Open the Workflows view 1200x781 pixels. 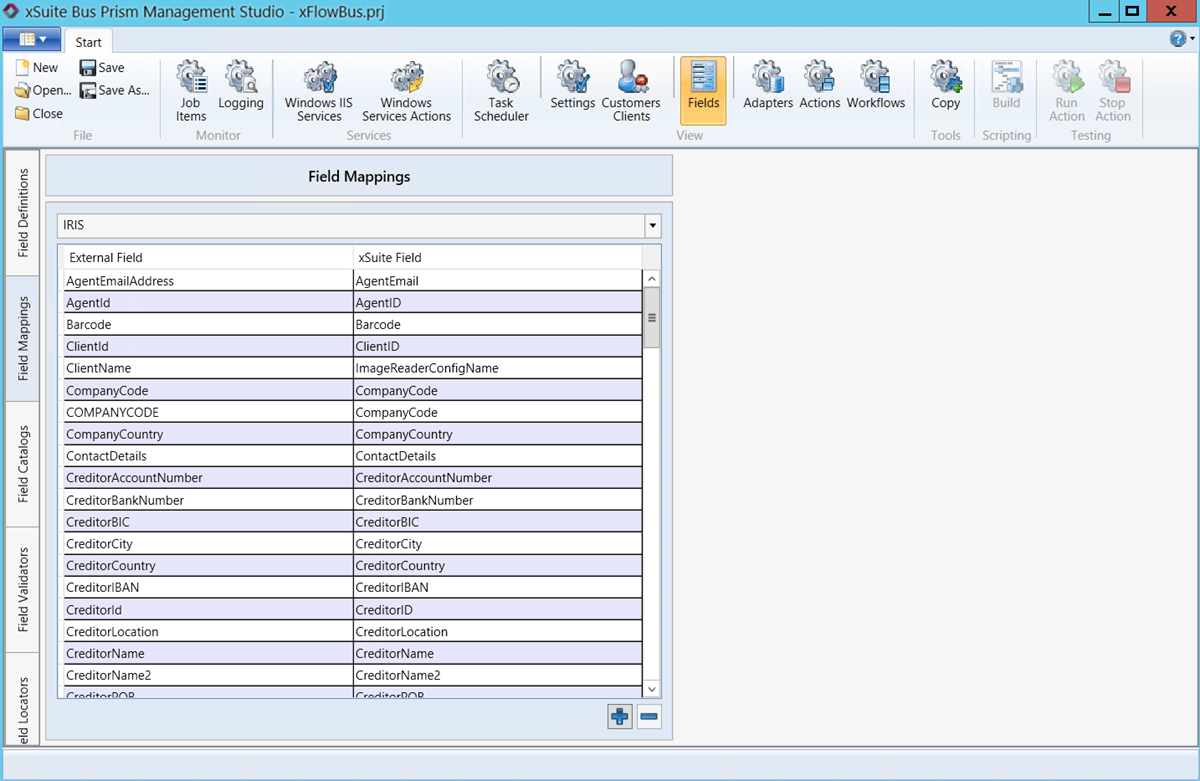pos(875,90)
